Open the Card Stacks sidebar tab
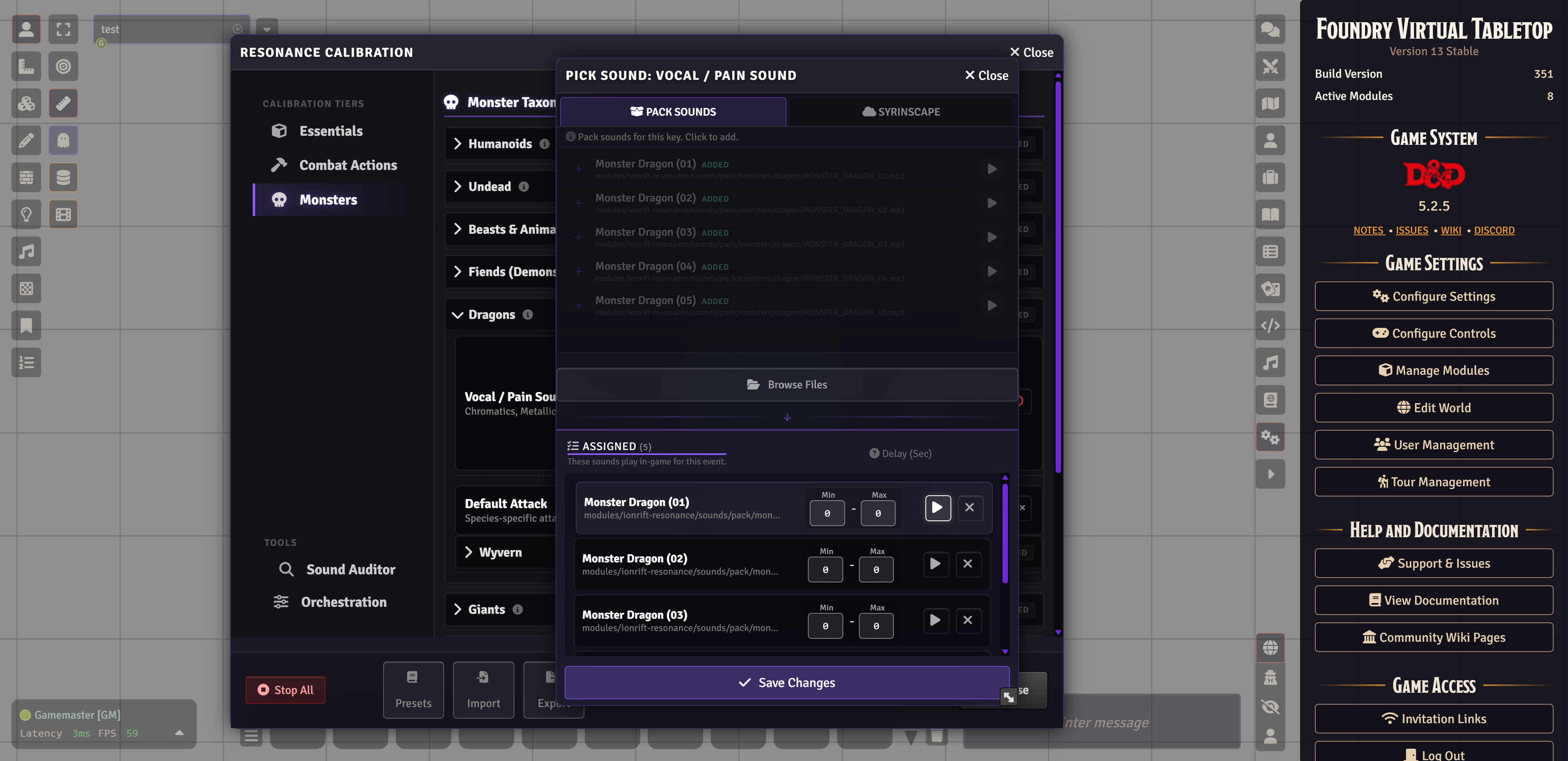The height and width of the screenshot is (761, 1568). pyautogui.click(x=1270, y=289)
